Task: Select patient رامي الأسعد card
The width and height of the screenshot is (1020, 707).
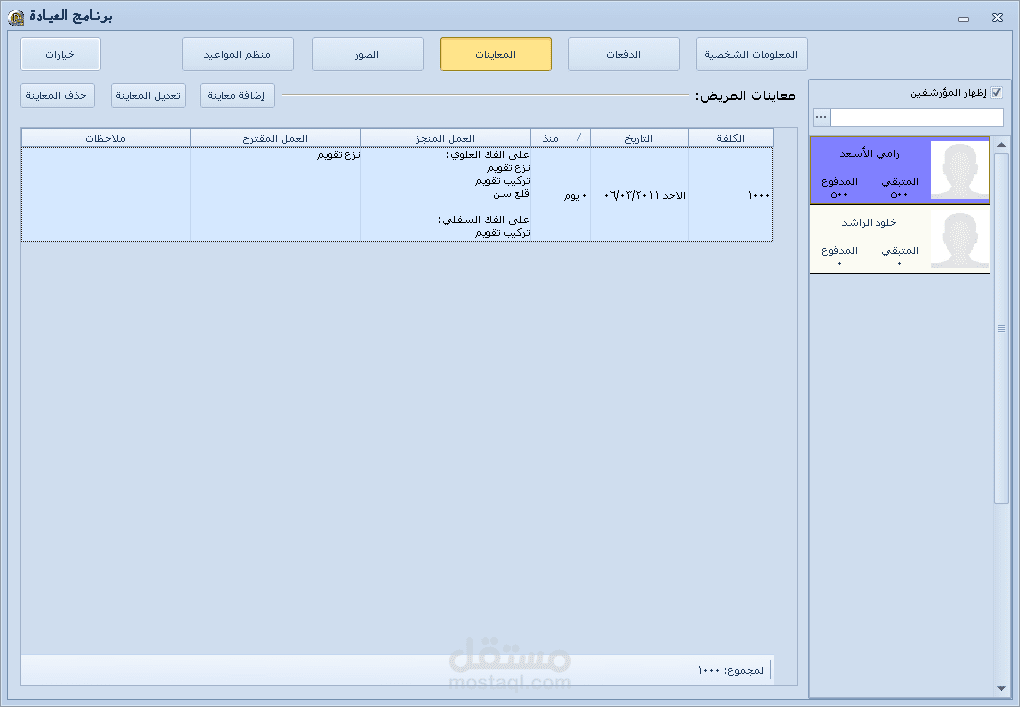Action: click(x=900, y=170)
